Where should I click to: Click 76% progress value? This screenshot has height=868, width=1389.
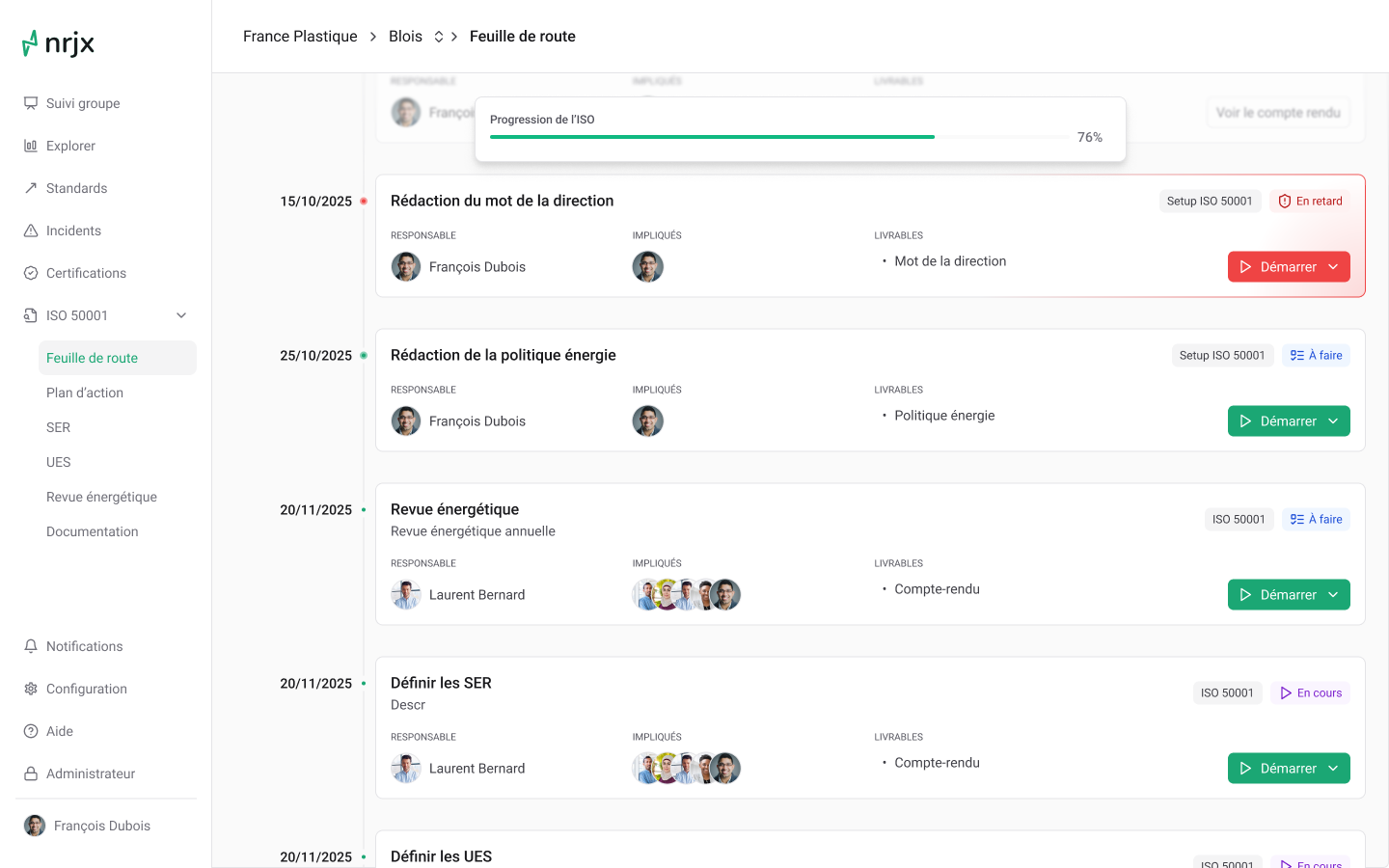coord(1090,137)
